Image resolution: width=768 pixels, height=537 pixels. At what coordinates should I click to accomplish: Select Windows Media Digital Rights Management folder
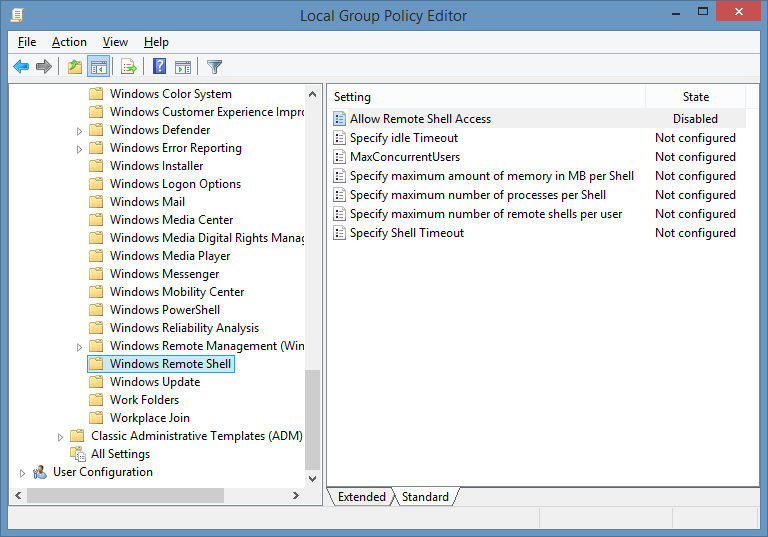[x=207, y=238]
